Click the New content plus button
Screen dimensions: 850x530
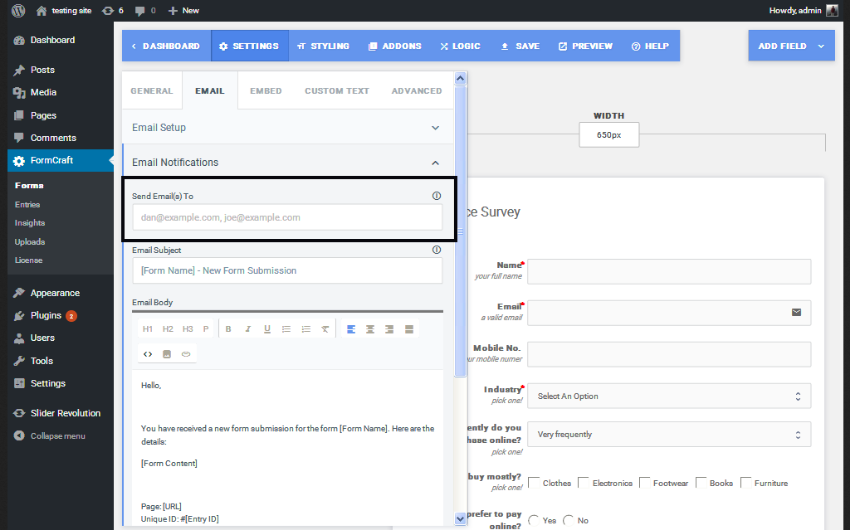183,10
